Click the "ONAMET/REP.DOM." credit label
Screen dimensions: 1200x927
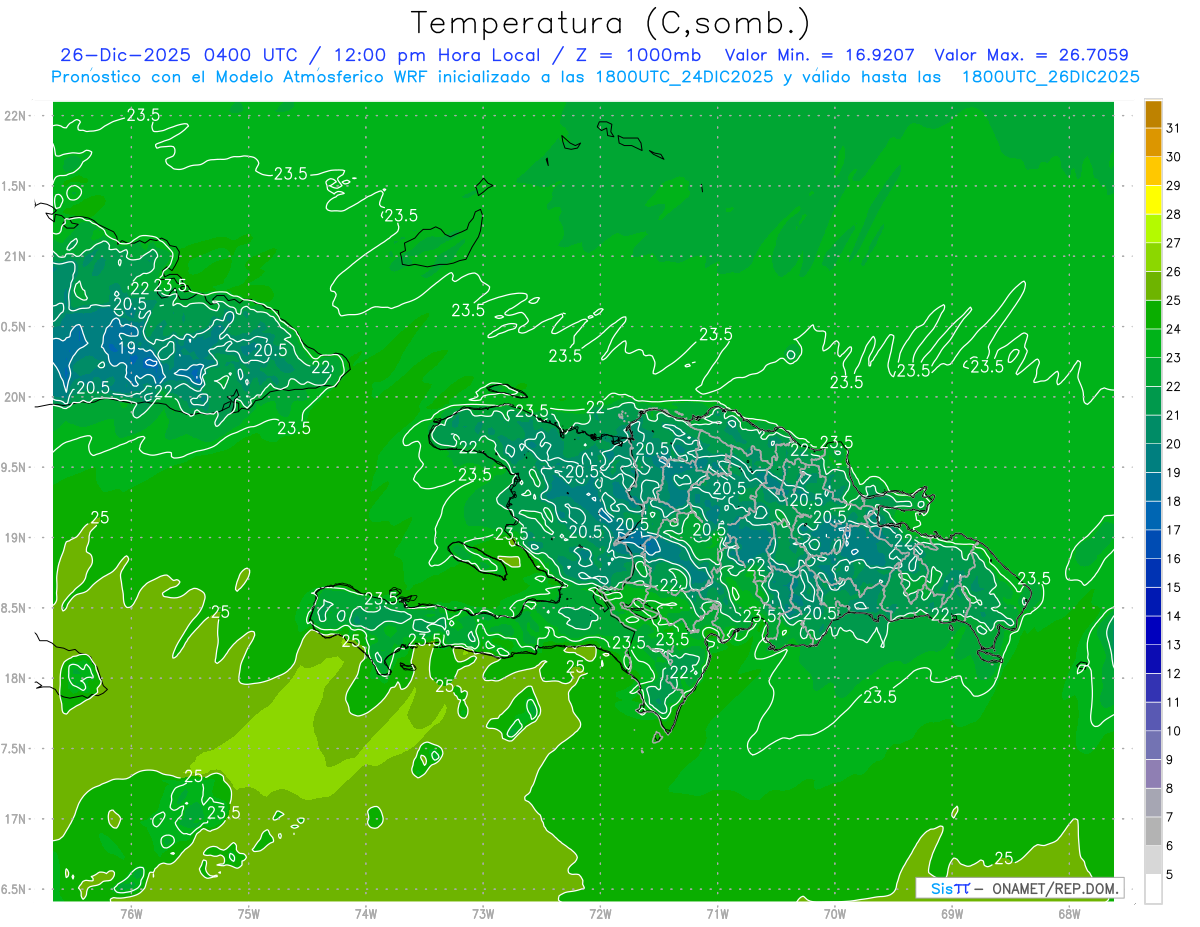[1055, 888]
